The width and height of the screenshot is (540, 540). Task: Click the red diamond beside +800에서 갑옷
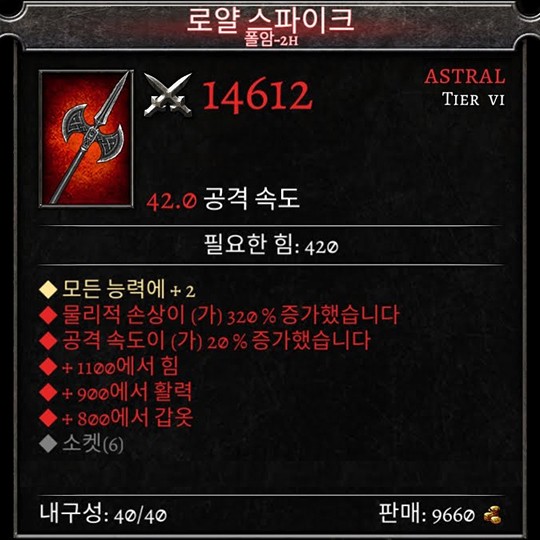48,418
